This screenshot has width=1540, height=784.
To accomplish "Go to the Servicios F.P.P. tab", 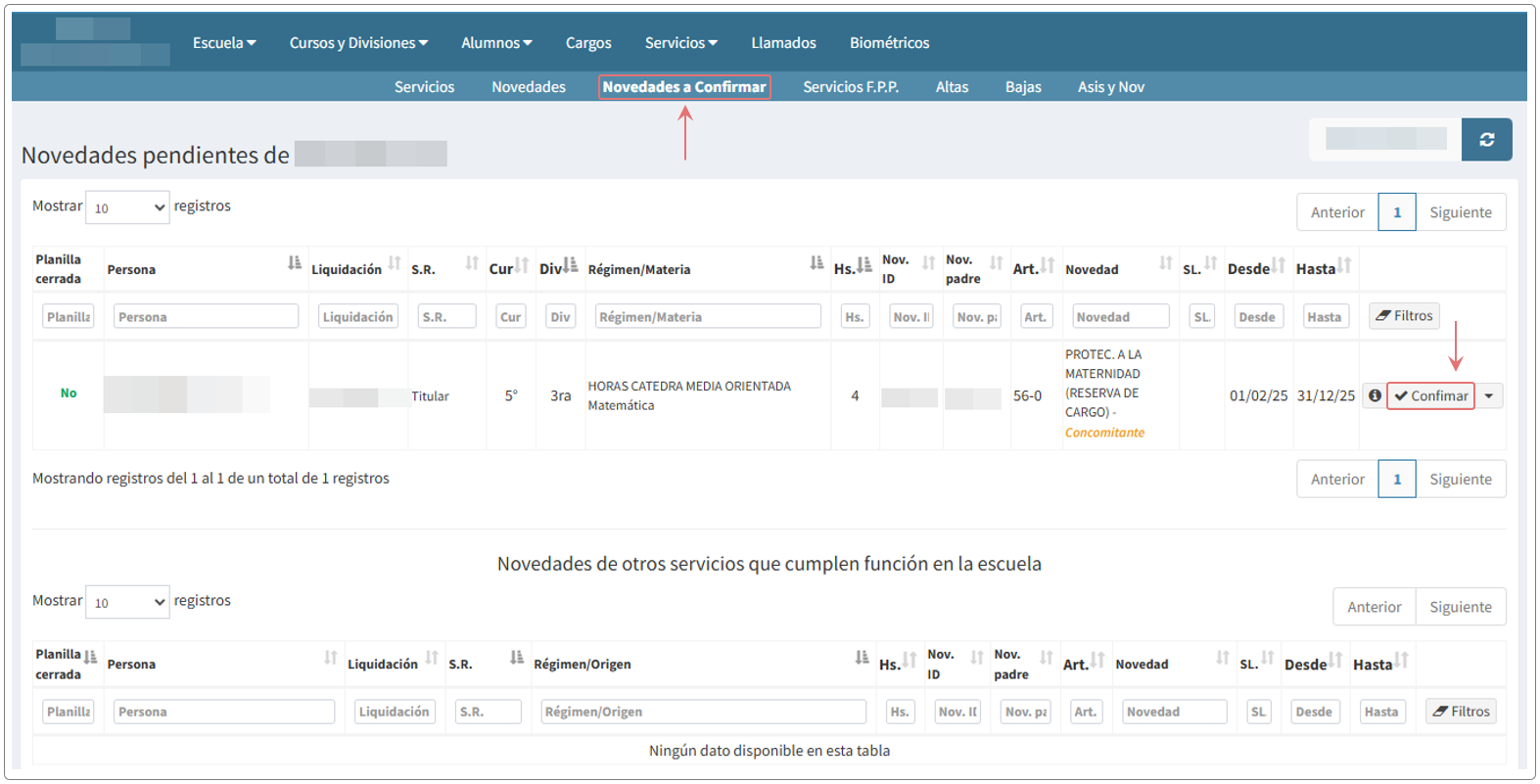I will [x=850, y=87].
